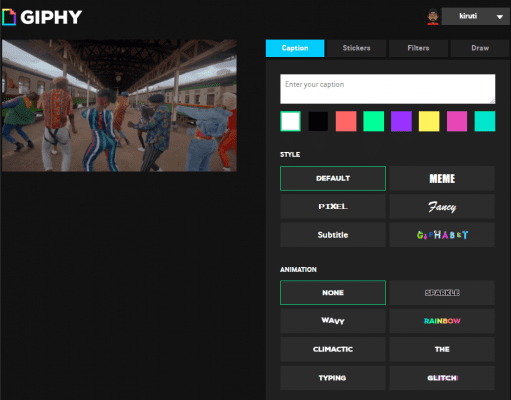Click the Enter your caption text box
This screenshot has width=511, height=400.
(x=387, y=89)
